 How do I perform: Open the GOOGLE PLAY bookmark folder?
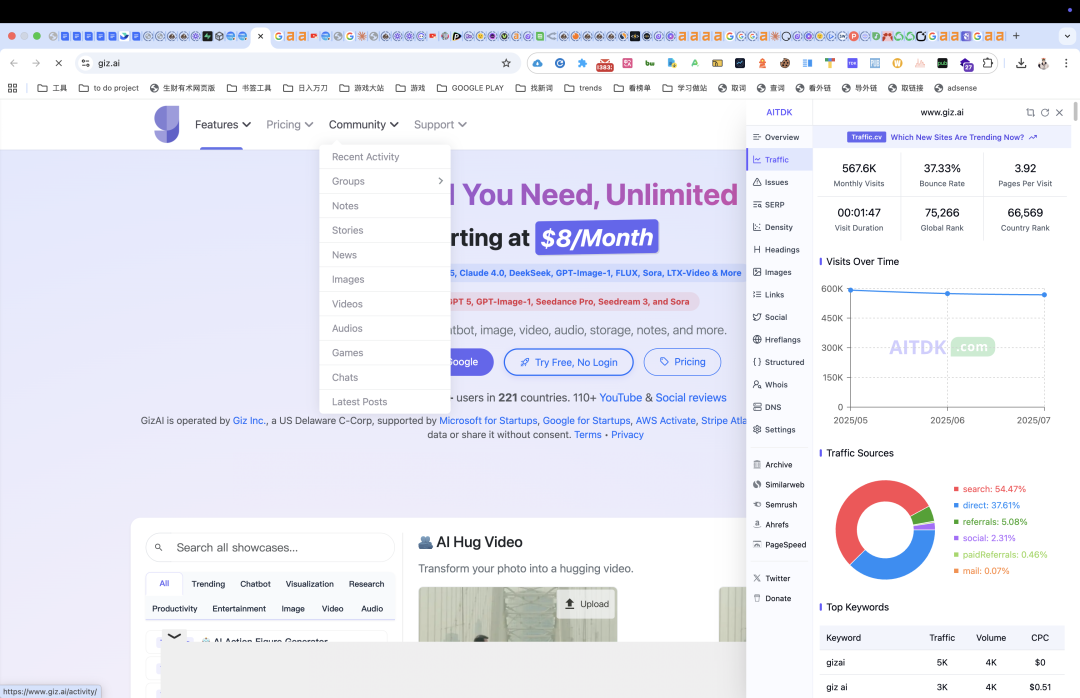[x=470, y=88]
